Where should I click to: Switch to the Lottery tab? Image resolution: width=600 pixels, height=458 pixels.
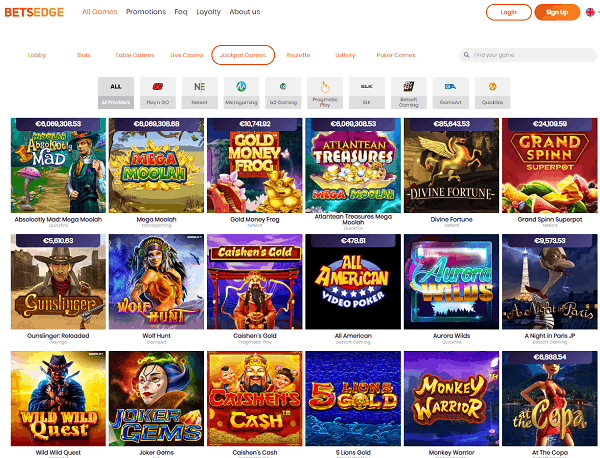(345, 55)
